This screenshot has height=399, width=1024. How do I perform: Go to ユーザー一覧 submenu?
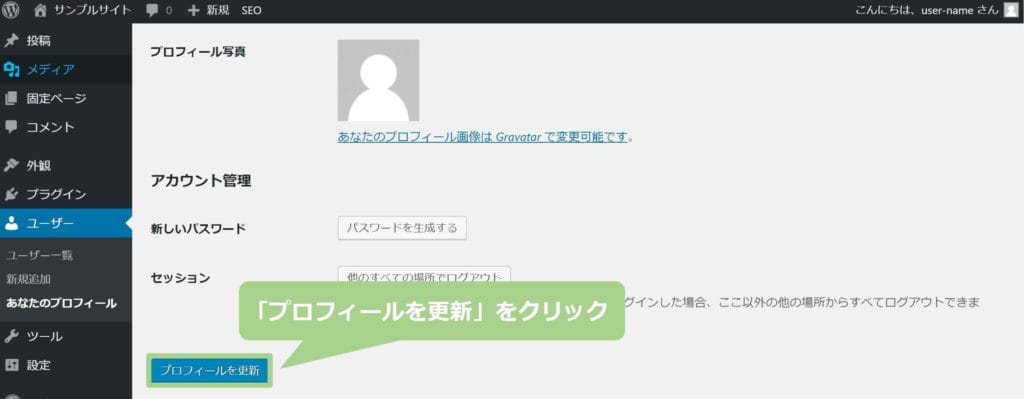[39, 255]
